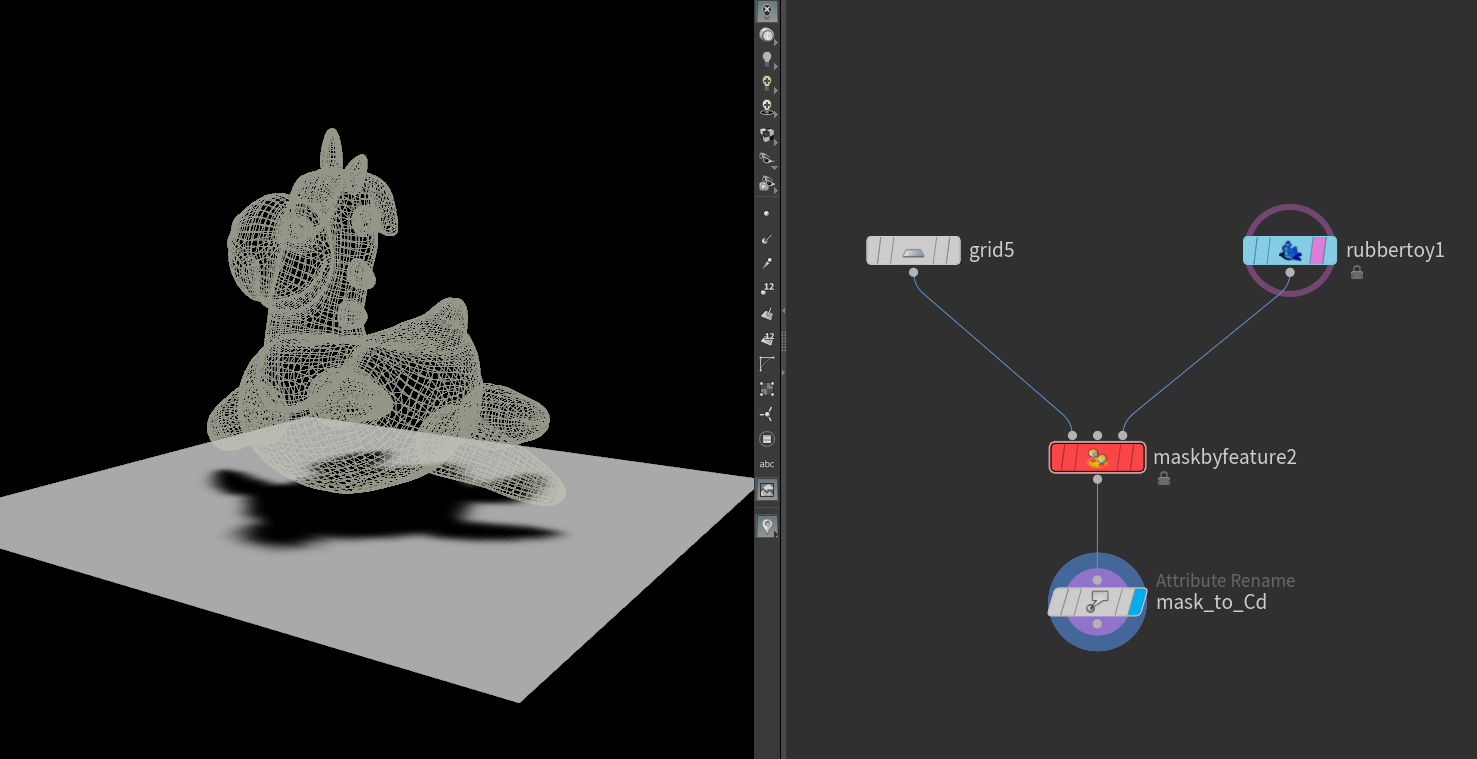Toggle the four-corner vertex markers icon
Image resolution: width=1477 pixels, height=759 pixels.
(767, 389)
